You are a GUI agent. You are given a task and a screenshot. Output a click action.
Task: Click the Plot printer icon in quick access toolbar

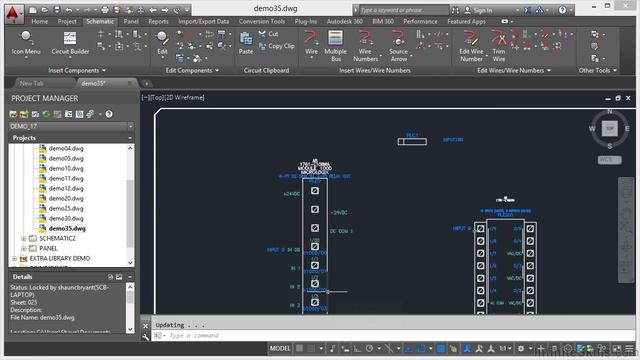coord(105,10)
